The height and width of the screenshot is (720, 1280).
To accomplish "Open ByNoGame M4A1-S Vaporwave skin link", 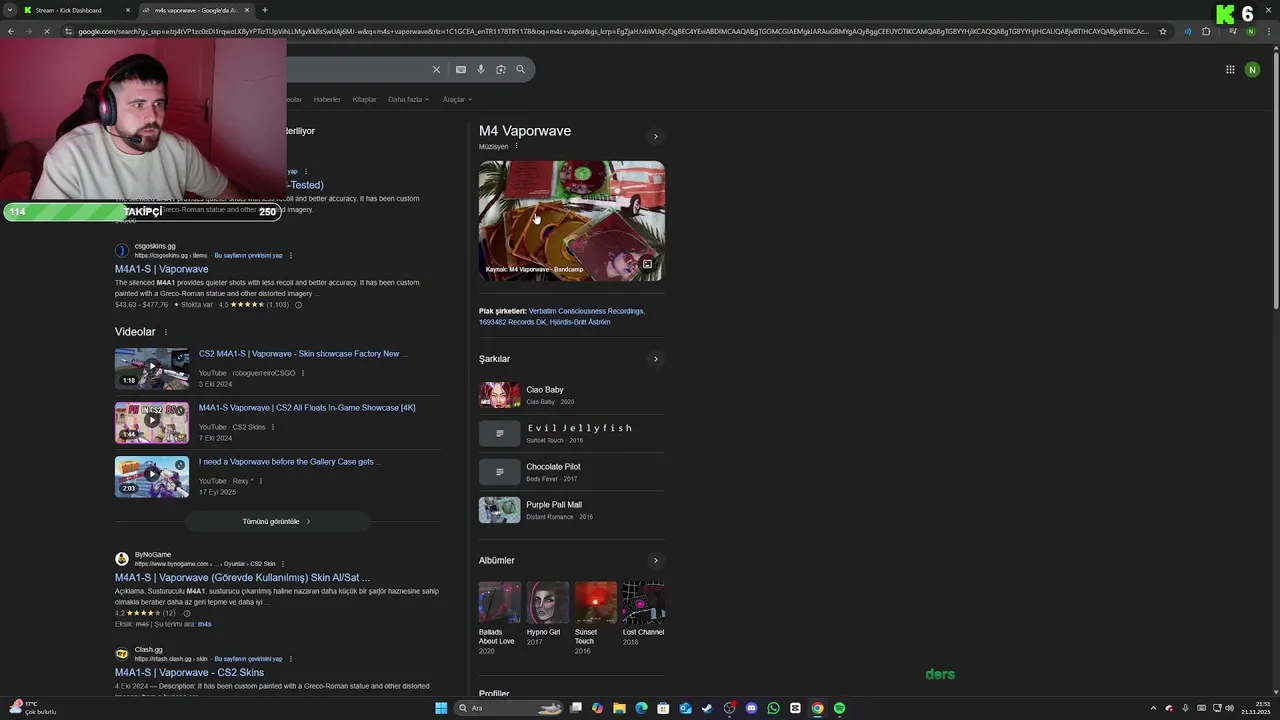I will (x=242, y=577).
